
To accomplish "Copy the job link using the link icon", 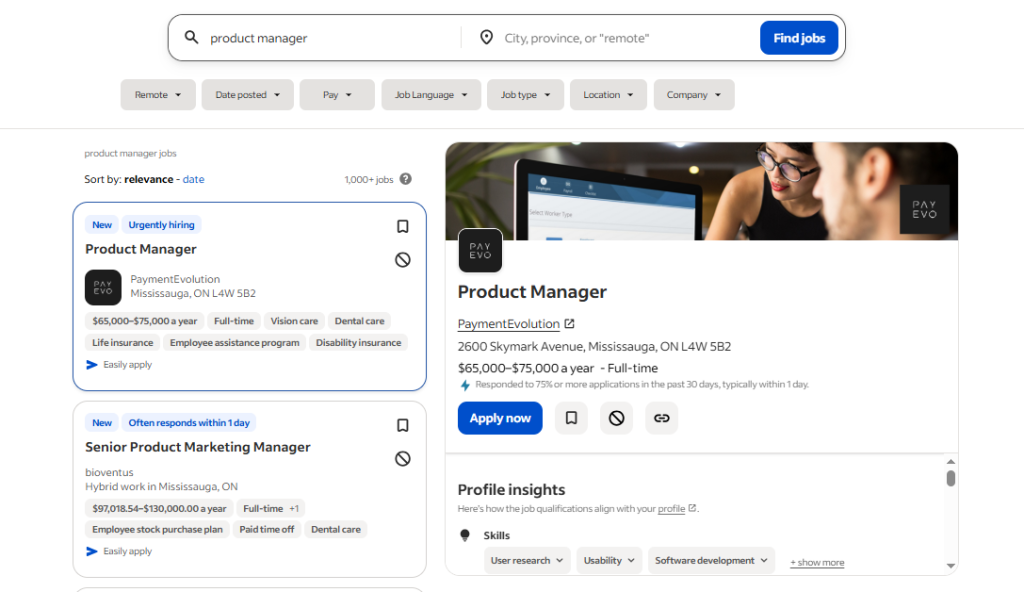I will pos(661,418).
